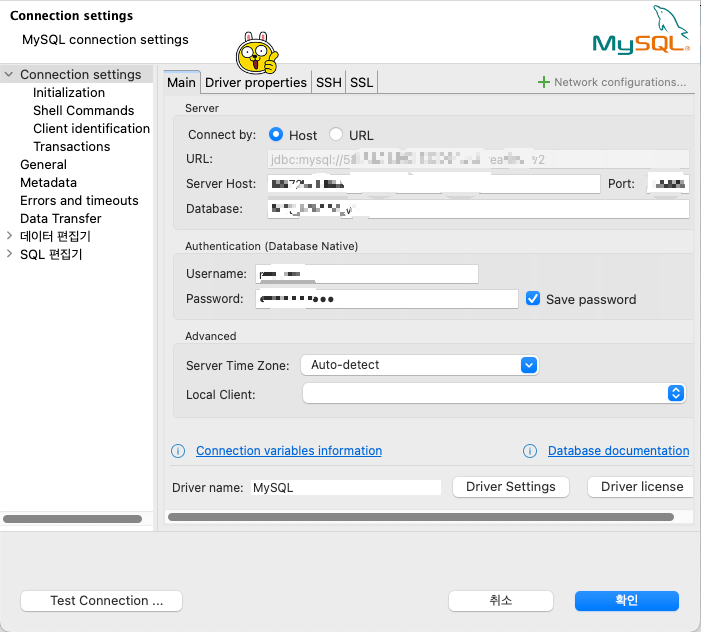
Task: Collapse the Connection settings tree node
Action: pos(9,74)
